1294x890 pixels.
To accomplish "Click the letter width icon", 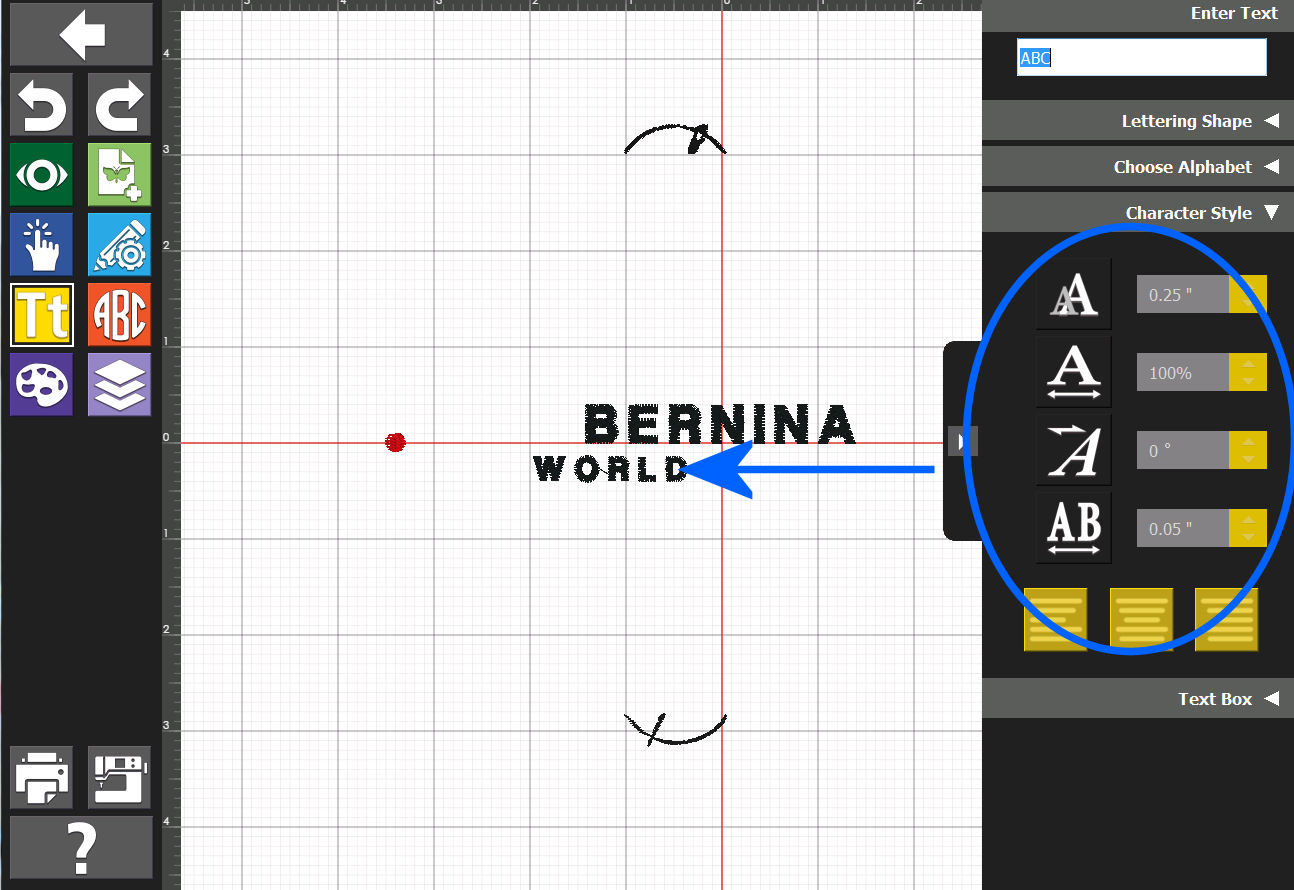I will (1074, 372).
